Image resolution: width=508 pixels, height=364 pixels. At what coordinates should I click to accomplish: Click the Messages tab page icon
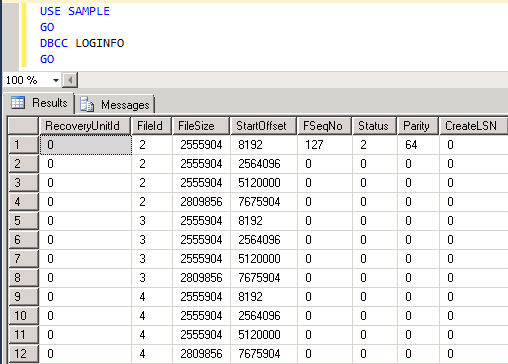87,105
